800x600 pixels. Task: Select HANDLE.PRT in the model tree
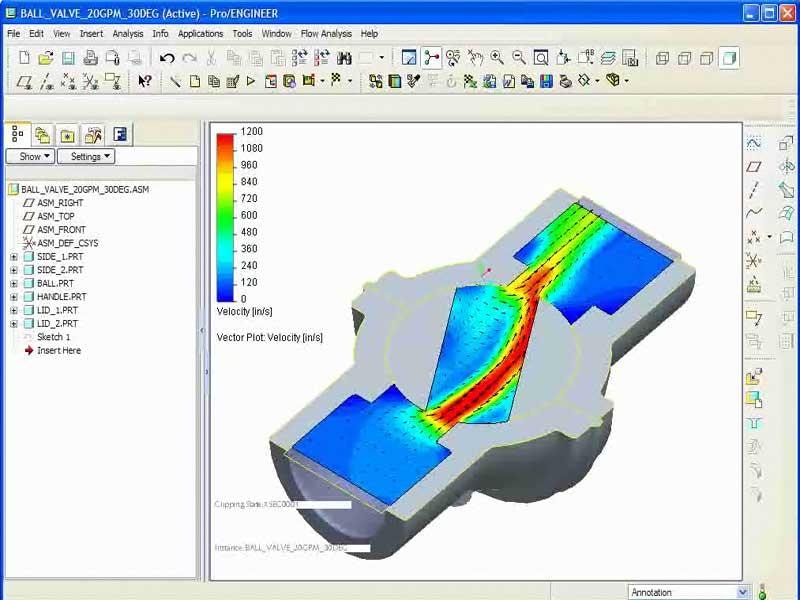61,297
